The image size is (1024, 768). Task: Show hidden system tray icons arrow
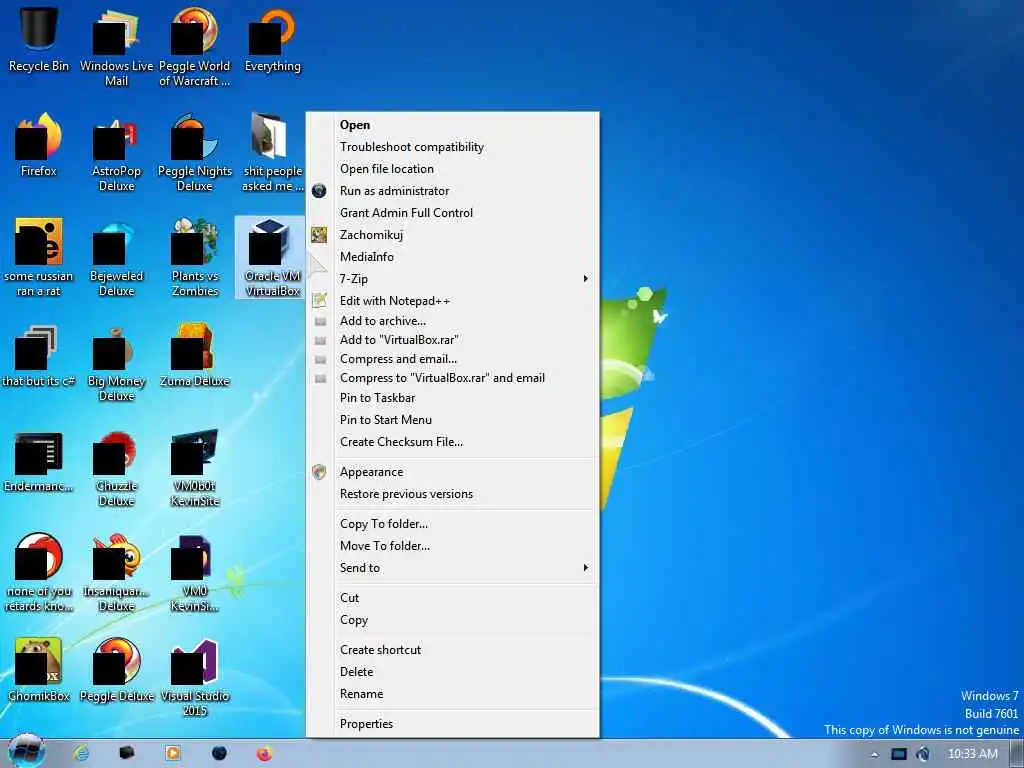874,754
